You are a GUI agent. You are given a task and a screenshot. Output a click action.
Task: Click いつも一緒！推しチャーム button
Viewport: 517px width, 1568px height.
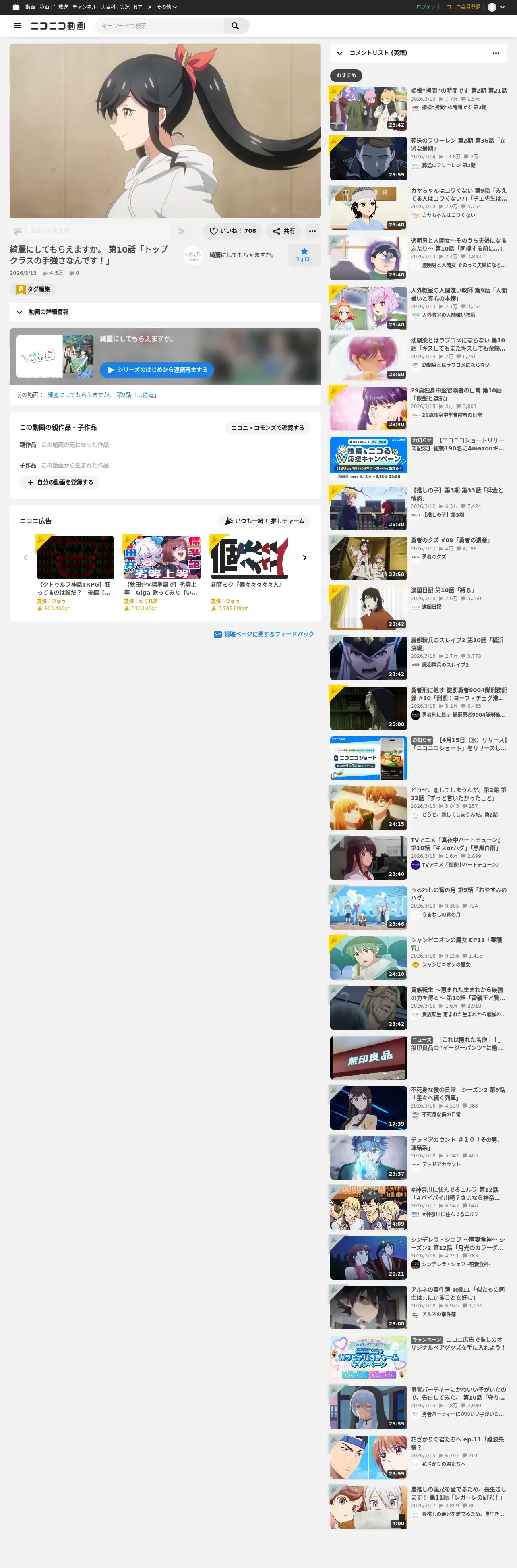[265, 521]
